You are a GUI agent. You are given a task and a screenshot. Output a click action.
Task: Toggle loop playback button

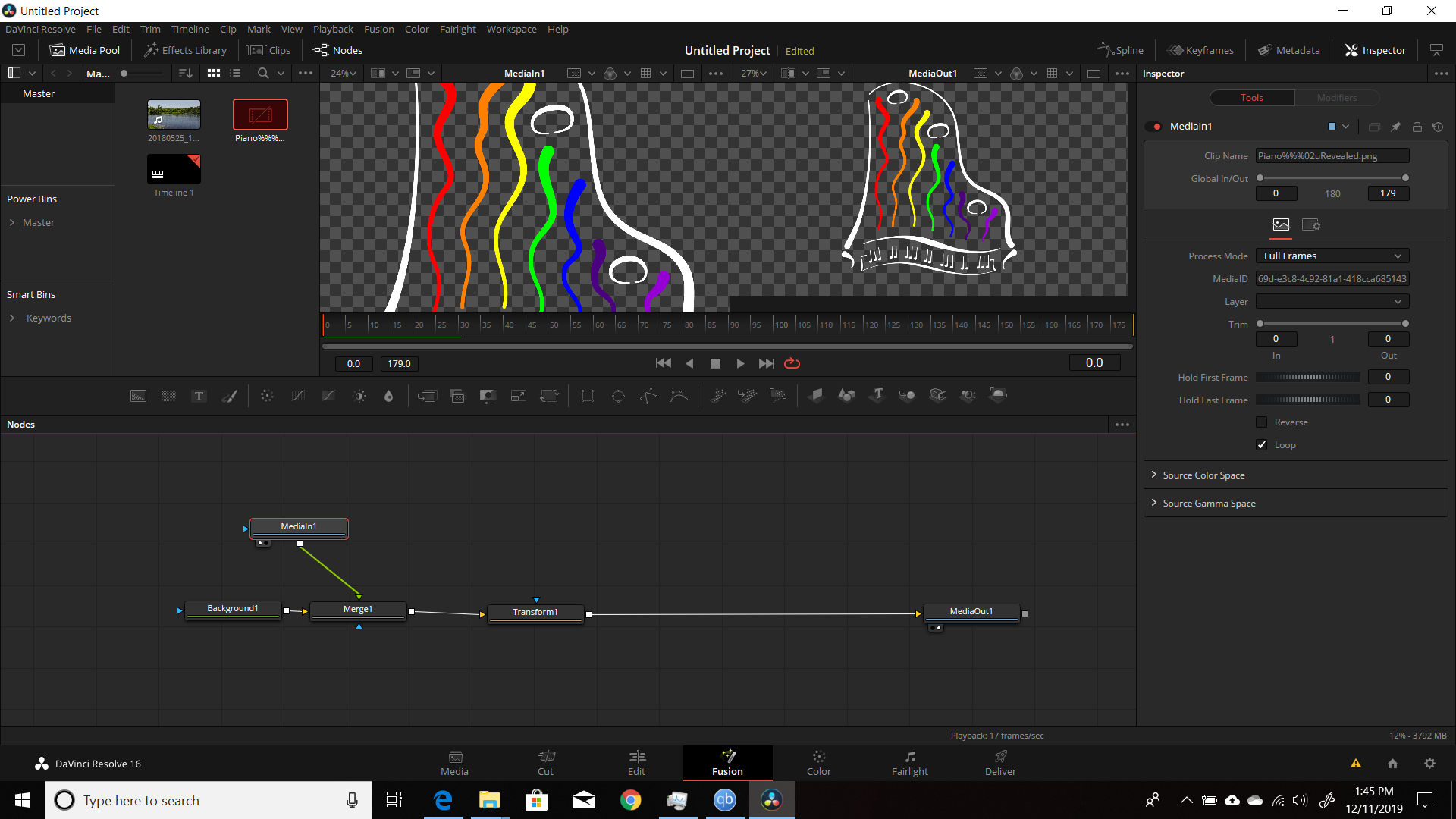(x=792, y=363)
